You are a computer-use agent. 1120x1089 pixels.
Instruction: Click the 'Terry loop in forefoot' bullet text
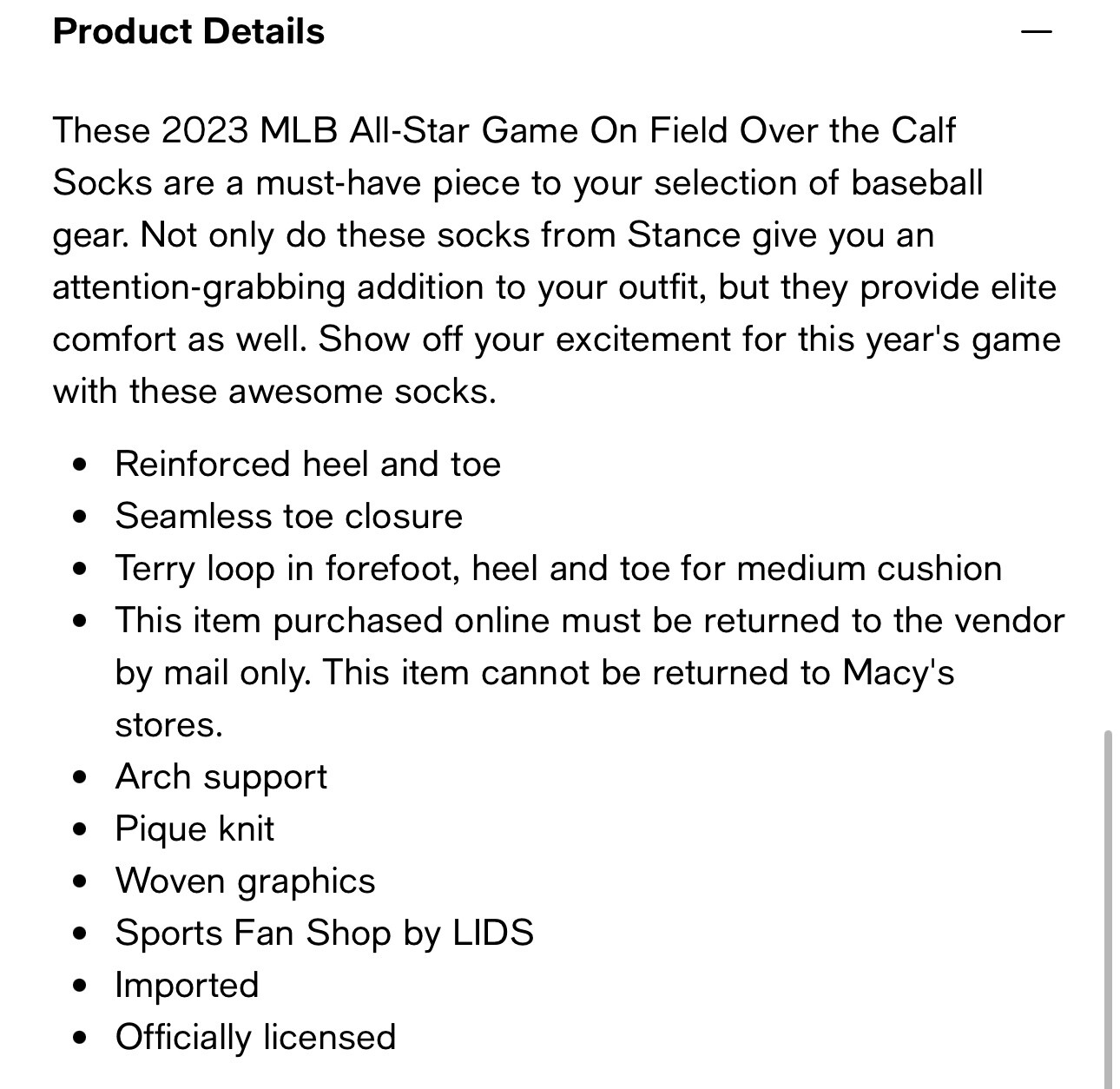coord(558,568)
